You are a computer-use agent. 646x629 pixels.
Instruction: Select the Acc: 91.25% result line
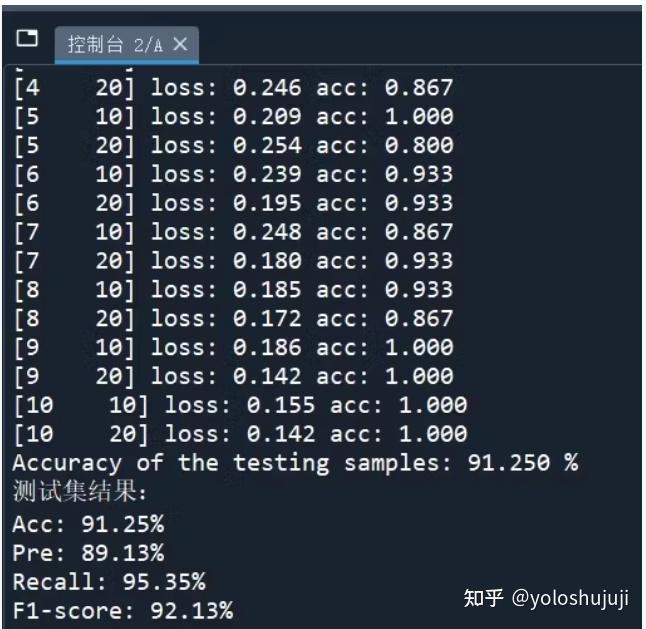88,525
